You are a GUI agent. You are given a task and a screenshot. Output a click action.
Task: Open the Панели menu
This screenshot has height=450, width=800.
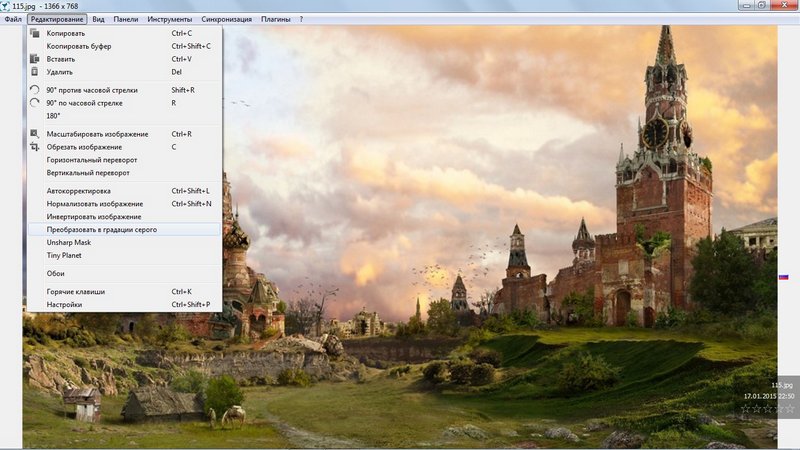click(x=126, y=19)
